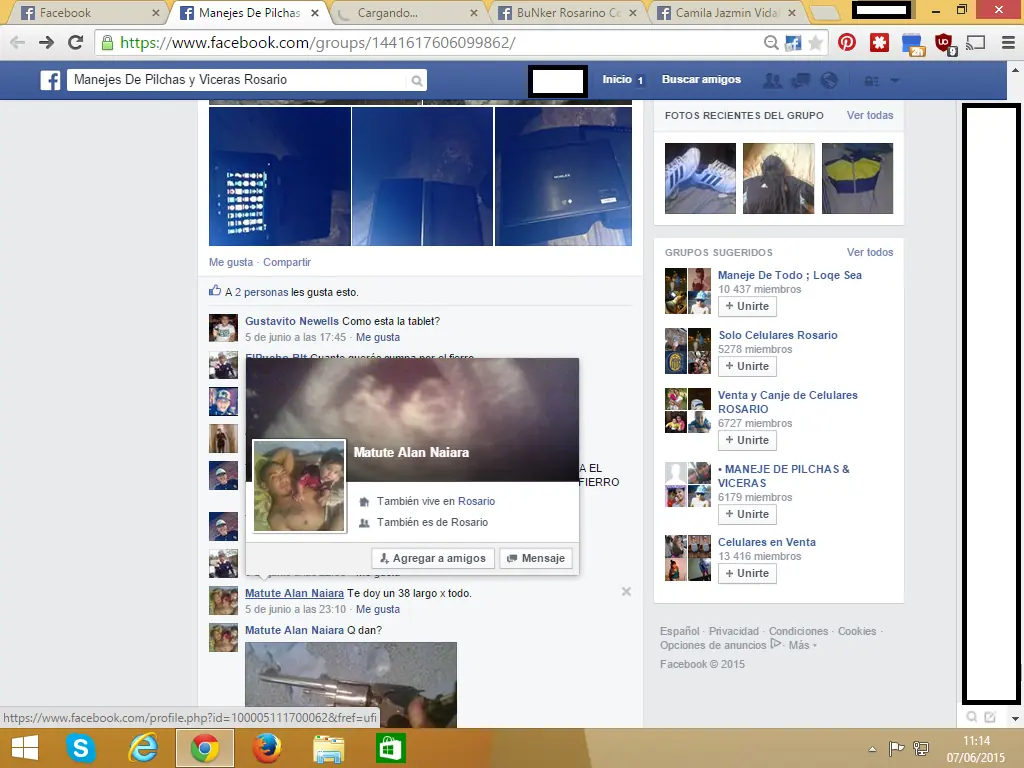Viewport: 1024px width, 768px height.
Task: Open Windows Store from the taskbar
Action: pos(390,748)
